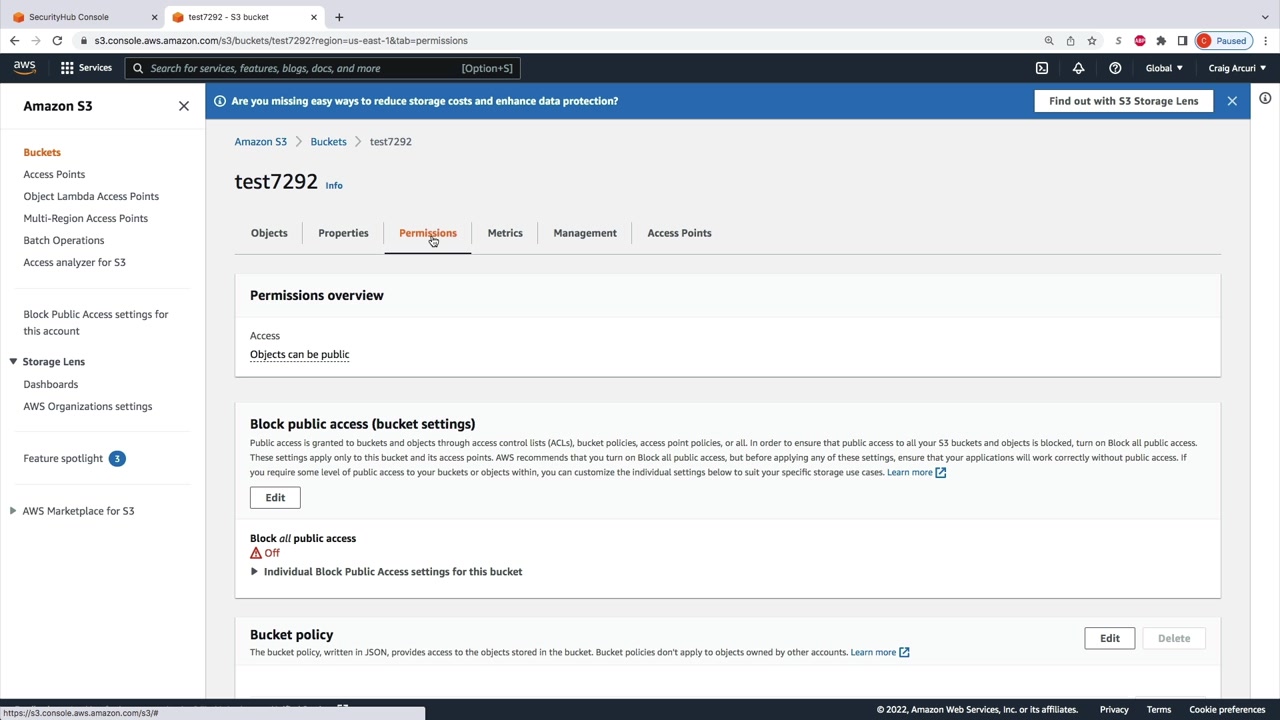The image size is (1280, 720).
Task: Open the Access Points tab
Action: click(679, 233)
